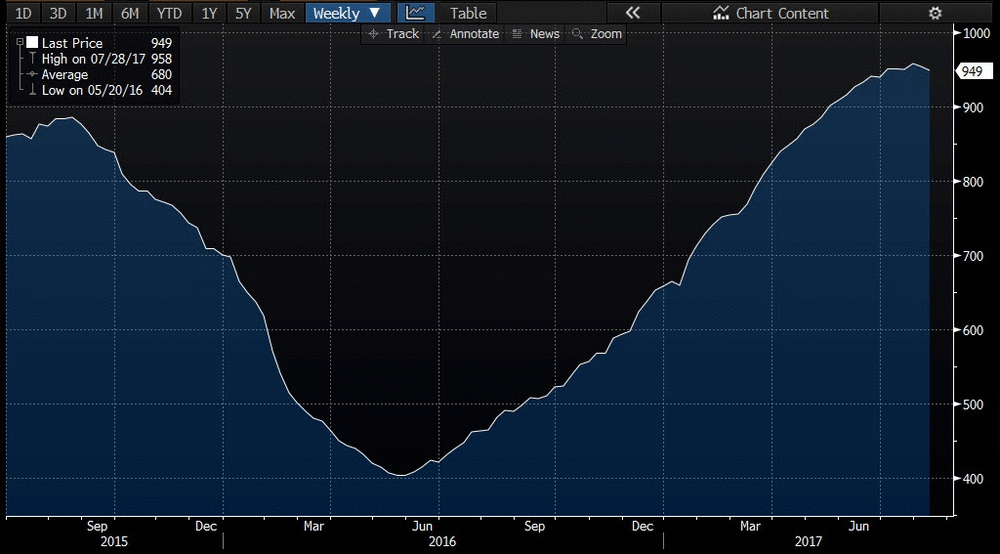This screenshot has width=1000, height=554.
Task: Set chart range to Max
Action: click(x=282, y=13)
